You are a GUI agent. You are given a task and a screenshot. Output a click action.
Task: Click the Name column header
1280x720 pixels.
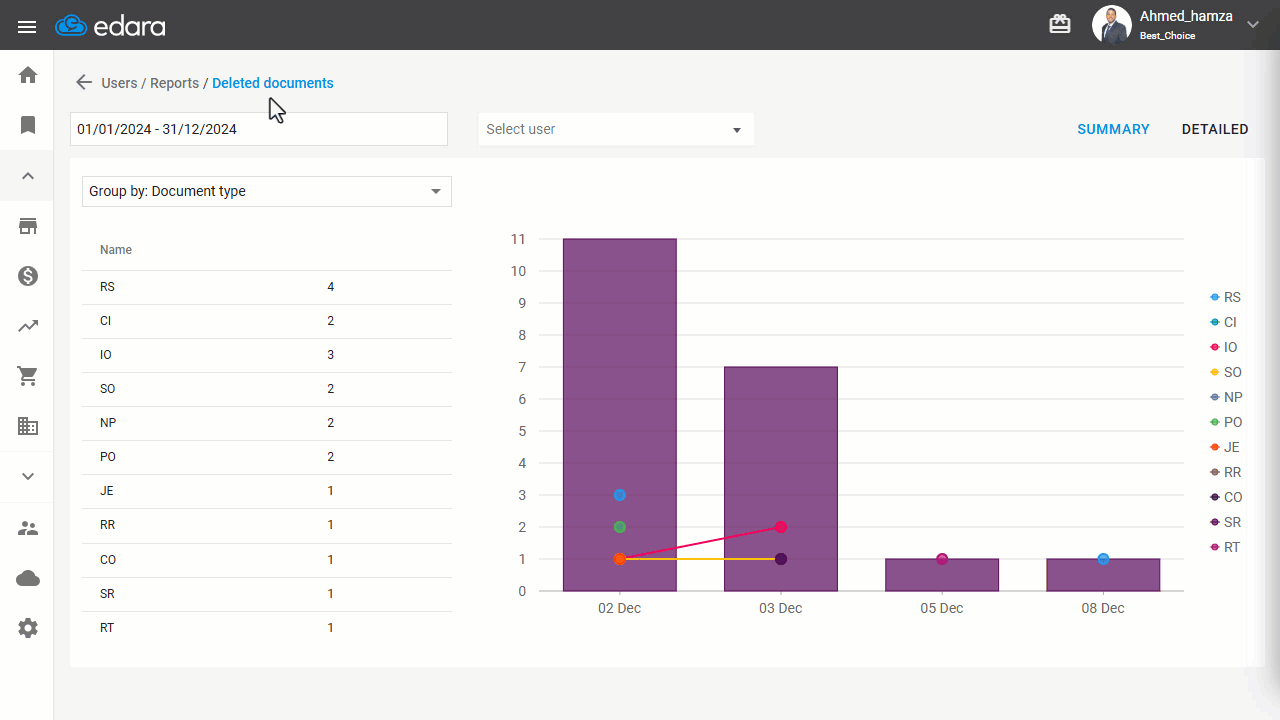tap(116, 250)
